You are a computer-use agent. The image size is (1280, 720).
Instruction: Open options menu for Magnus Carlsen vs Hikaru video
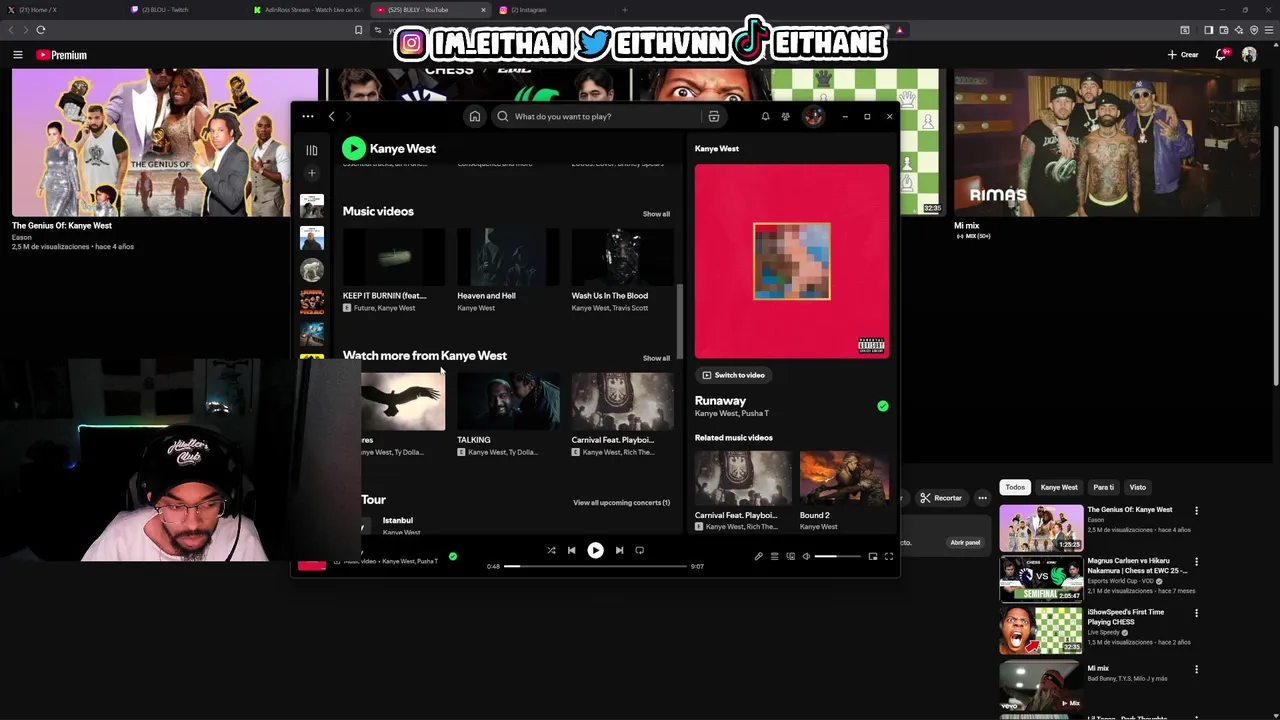point(1196,562)
